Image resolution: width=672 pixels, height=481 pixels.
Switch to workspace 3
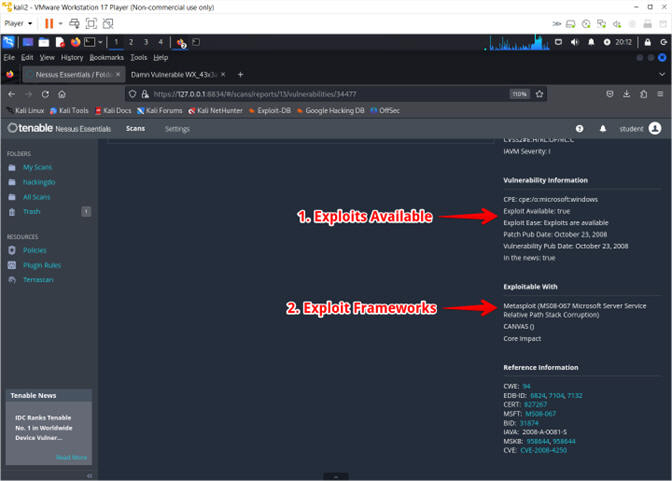point(146,42)
